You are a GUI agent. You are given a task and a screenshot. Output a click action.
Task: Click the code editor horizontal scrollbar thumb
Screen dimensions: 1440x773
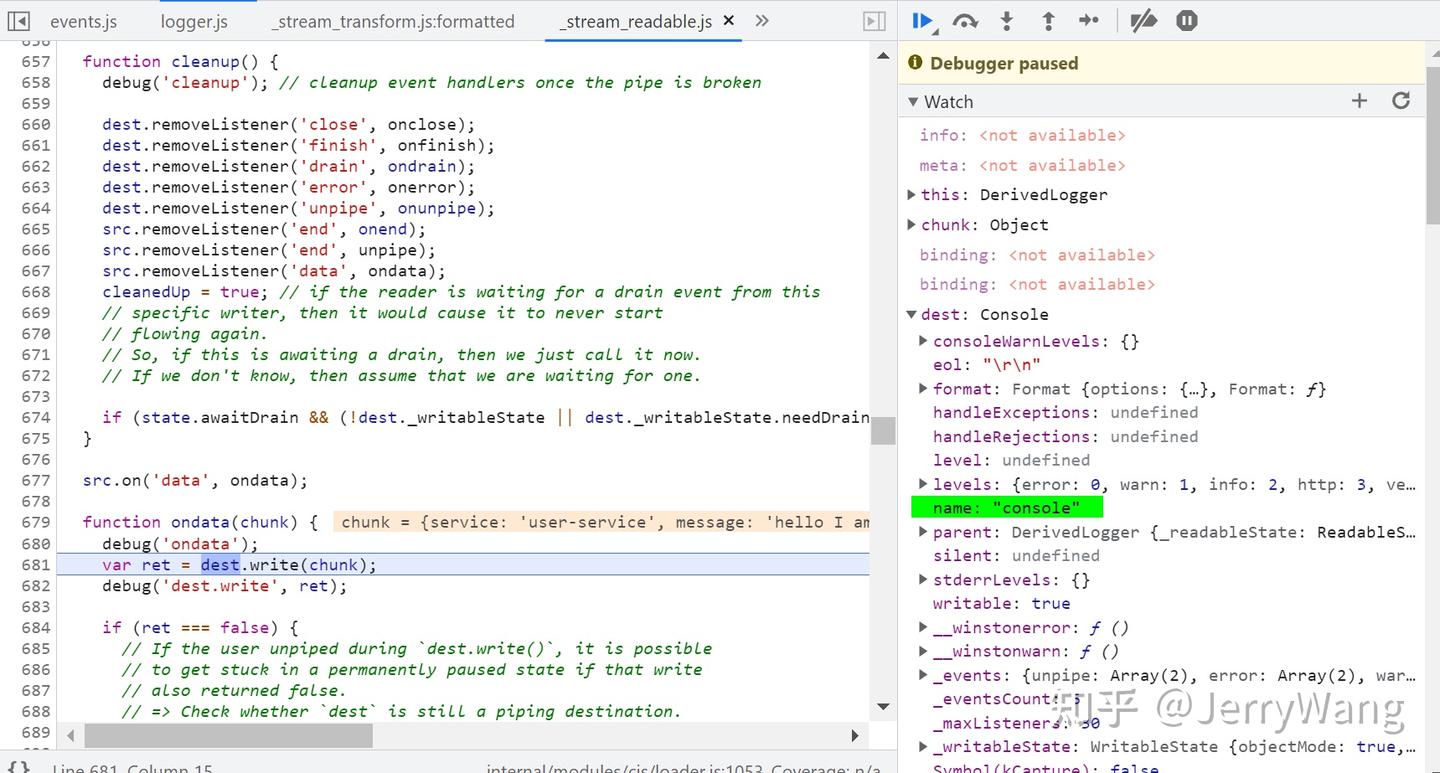229,736
